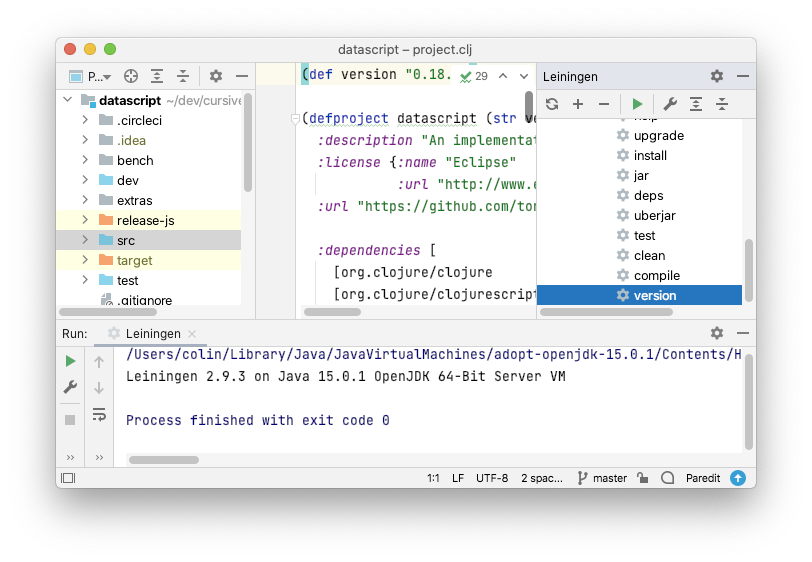
Task: Select the install Leiningen task
Action: point(642,155)
